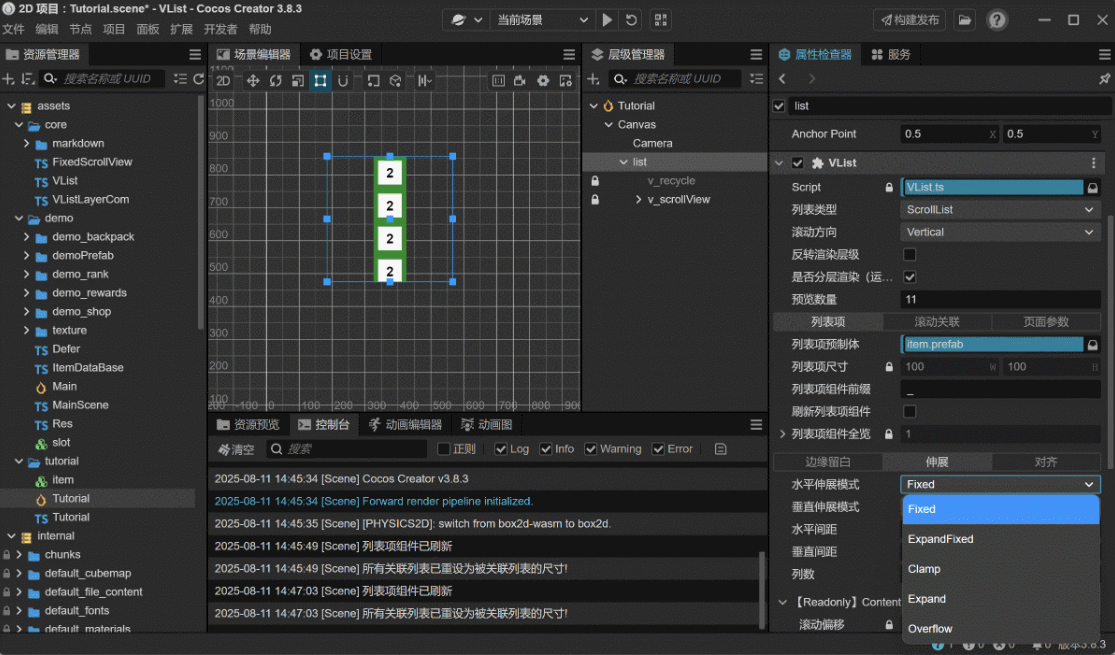Choose ExpandFixed from the dropdown list
The height and width of the screenshot is (655, 1115).
click(1001, 539)
